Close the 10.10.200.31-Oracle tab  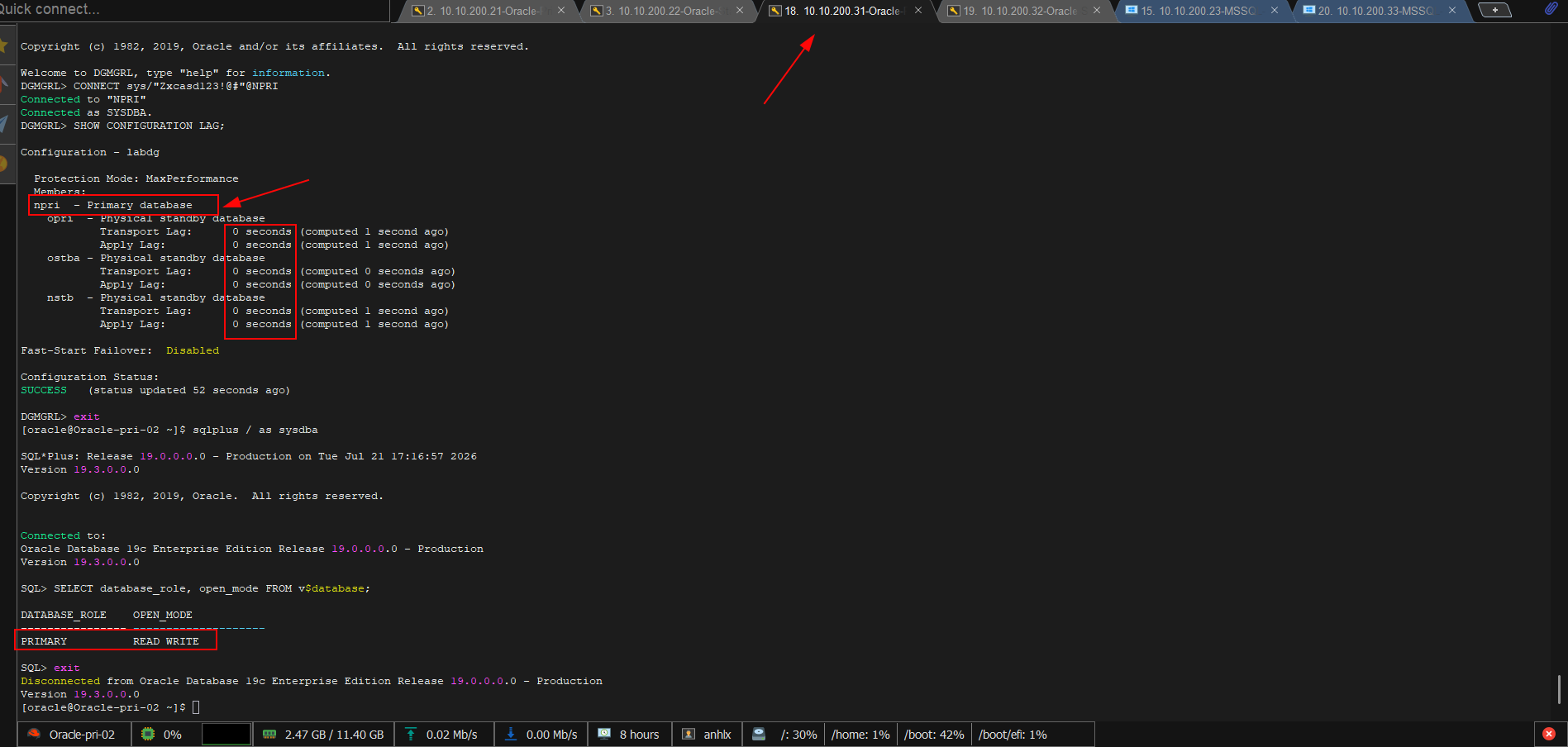pos(918,11)
